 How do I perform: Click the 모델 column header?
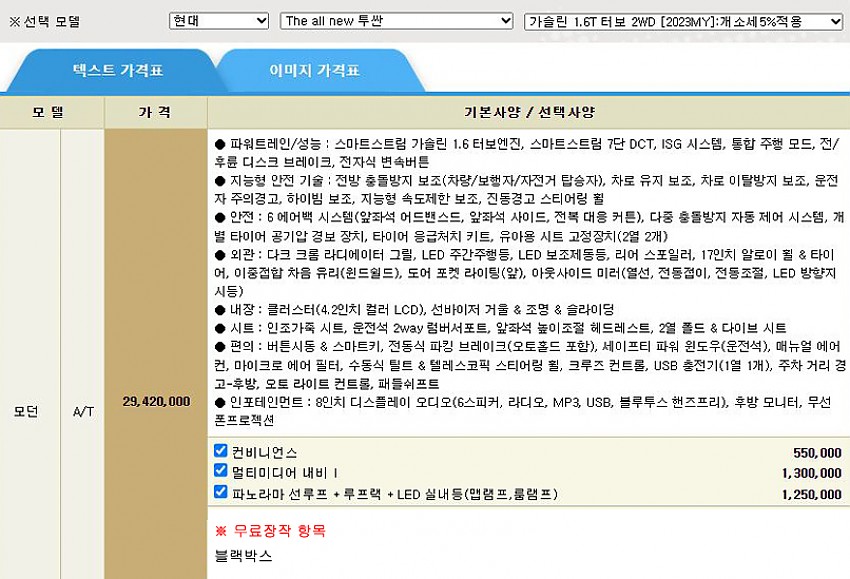[47, 112]
